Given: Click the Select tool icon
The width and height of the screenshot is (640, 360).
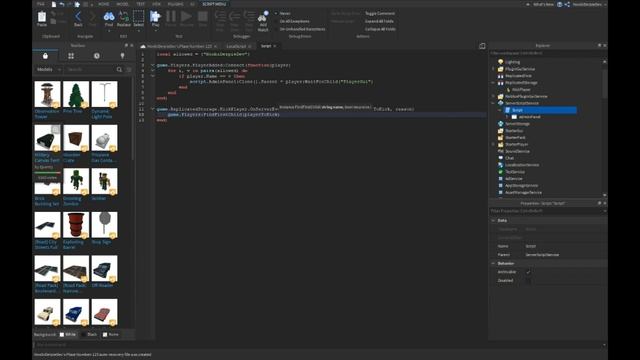Looking at the screenshot, I should (138, 17).
